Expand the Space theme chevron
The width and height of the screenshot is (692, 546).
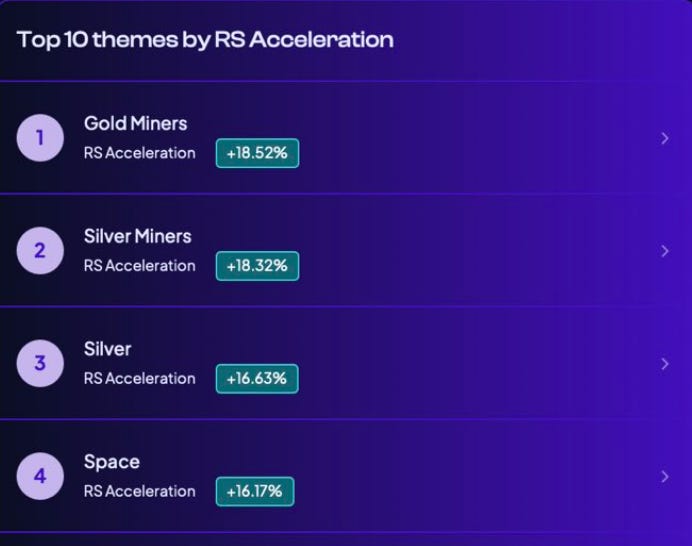point(665,477)
